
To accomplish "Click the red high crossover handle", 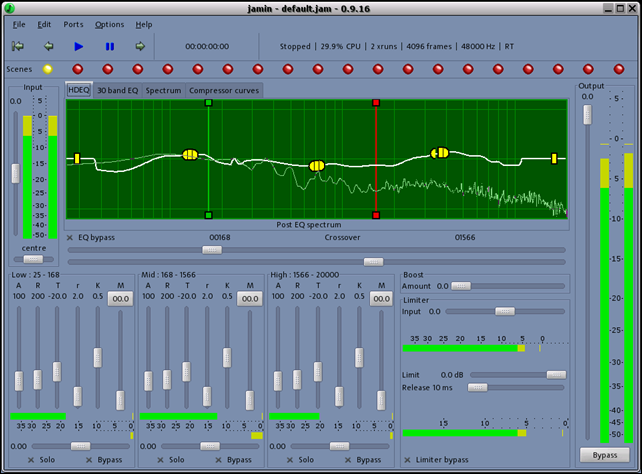I will point(376,103).
